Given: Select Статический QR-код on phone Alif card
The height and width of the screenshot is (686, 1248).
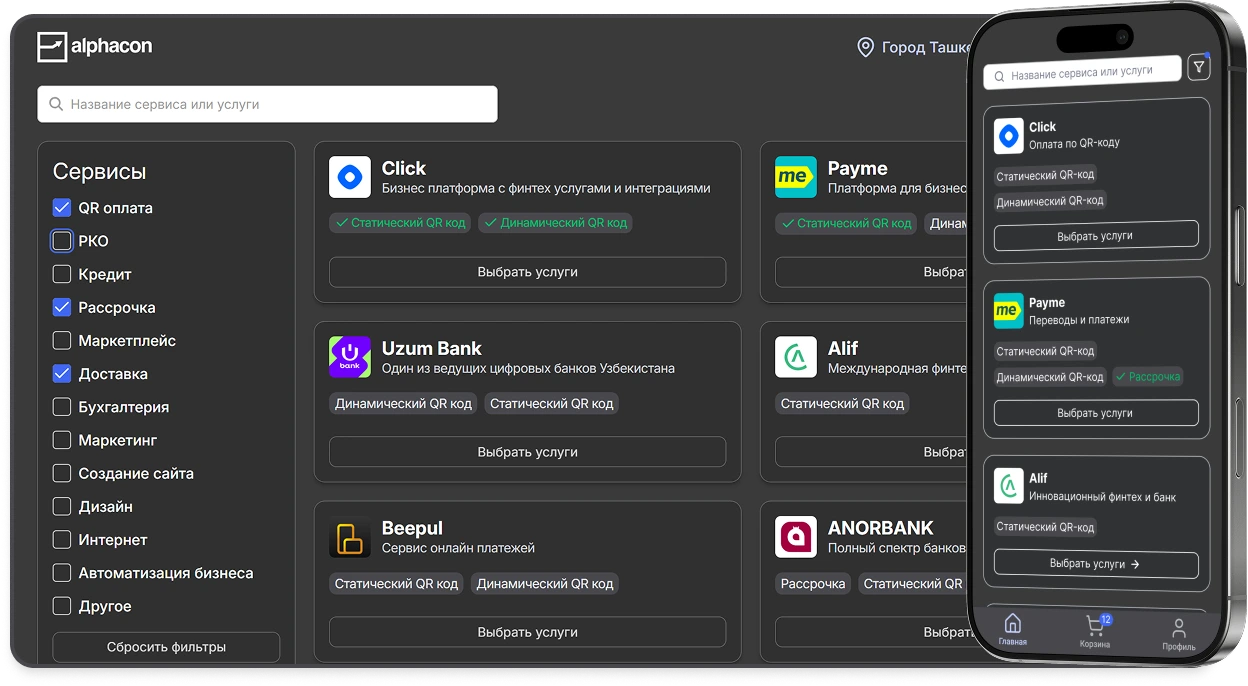Looking at the screenshot, I should coord(1045,527).
